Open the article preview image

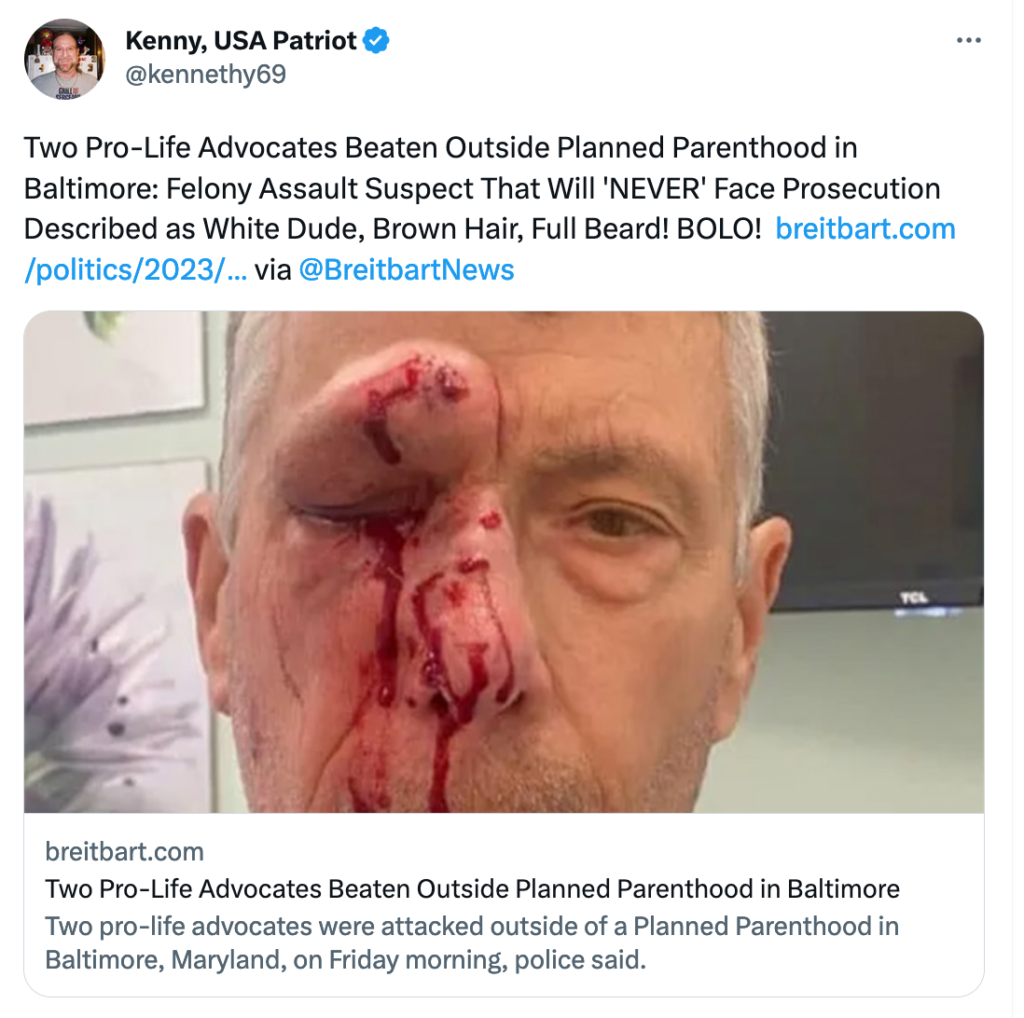click(x=503, y=561)
